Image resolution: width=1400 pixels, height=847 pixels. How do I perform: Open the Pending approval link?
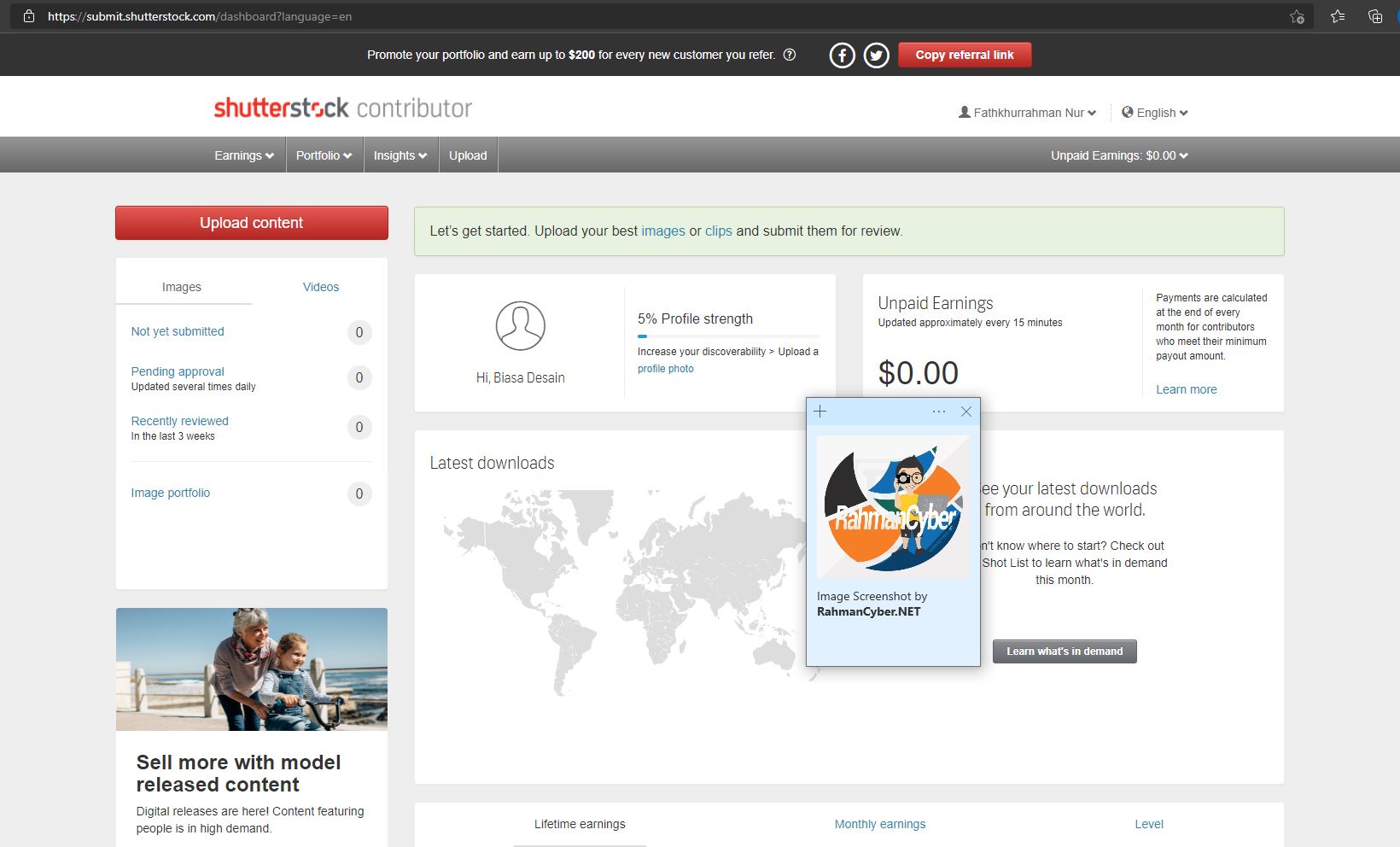click(177, 371)
